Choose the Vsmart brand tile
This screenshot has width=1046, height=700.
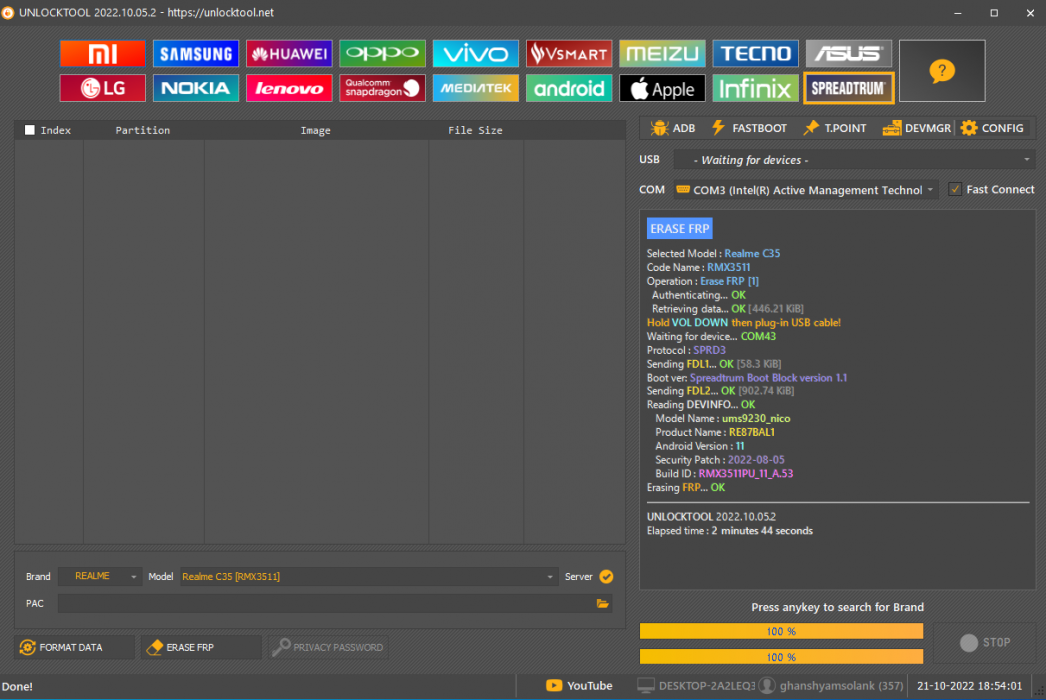pyautogui.click(x=569, y=53)
